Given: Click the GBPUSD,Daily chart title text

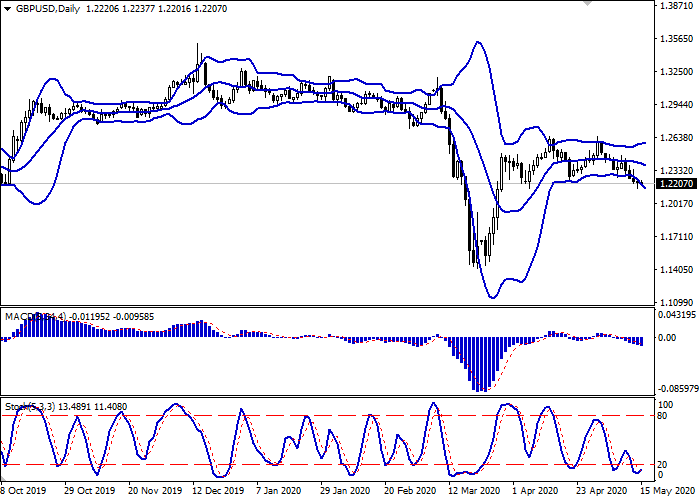Looking at the screenshot, I should click(52, 7).
